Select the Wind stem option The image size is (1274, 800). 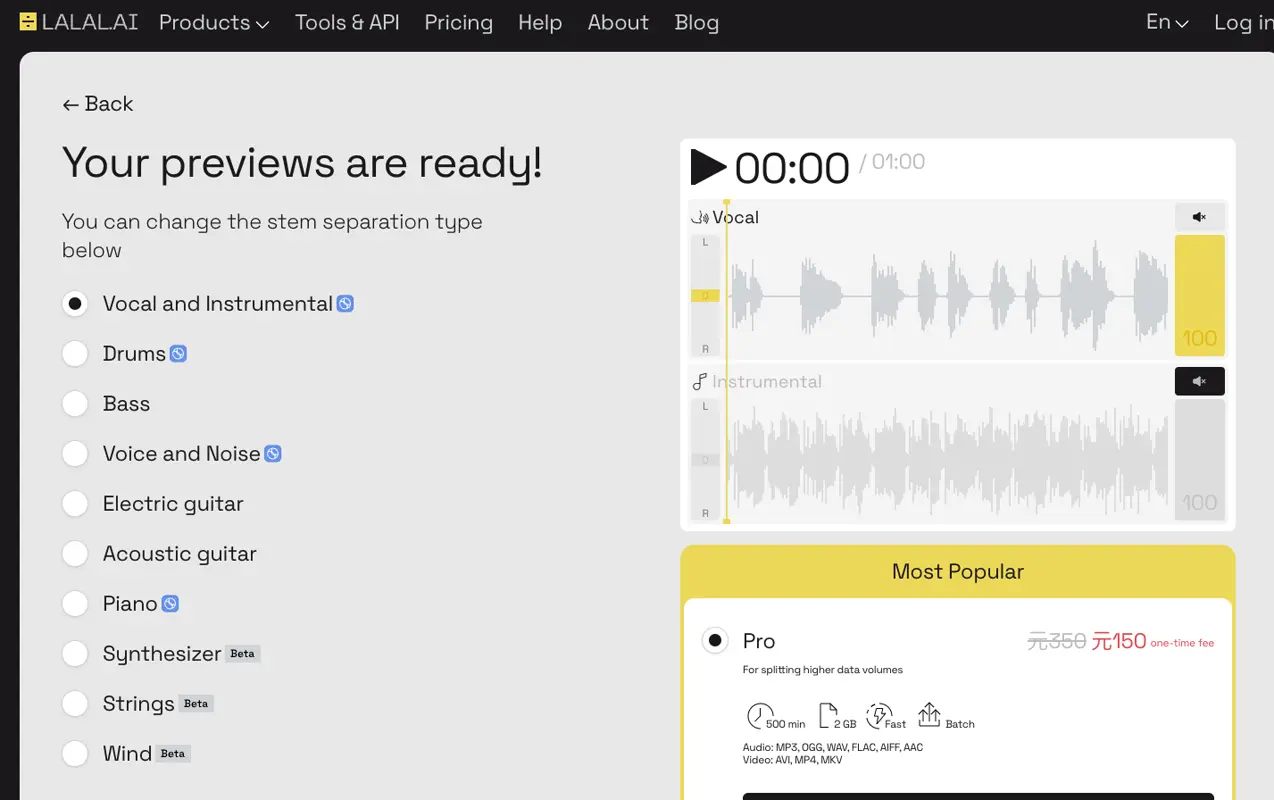[x=75, y=753]
